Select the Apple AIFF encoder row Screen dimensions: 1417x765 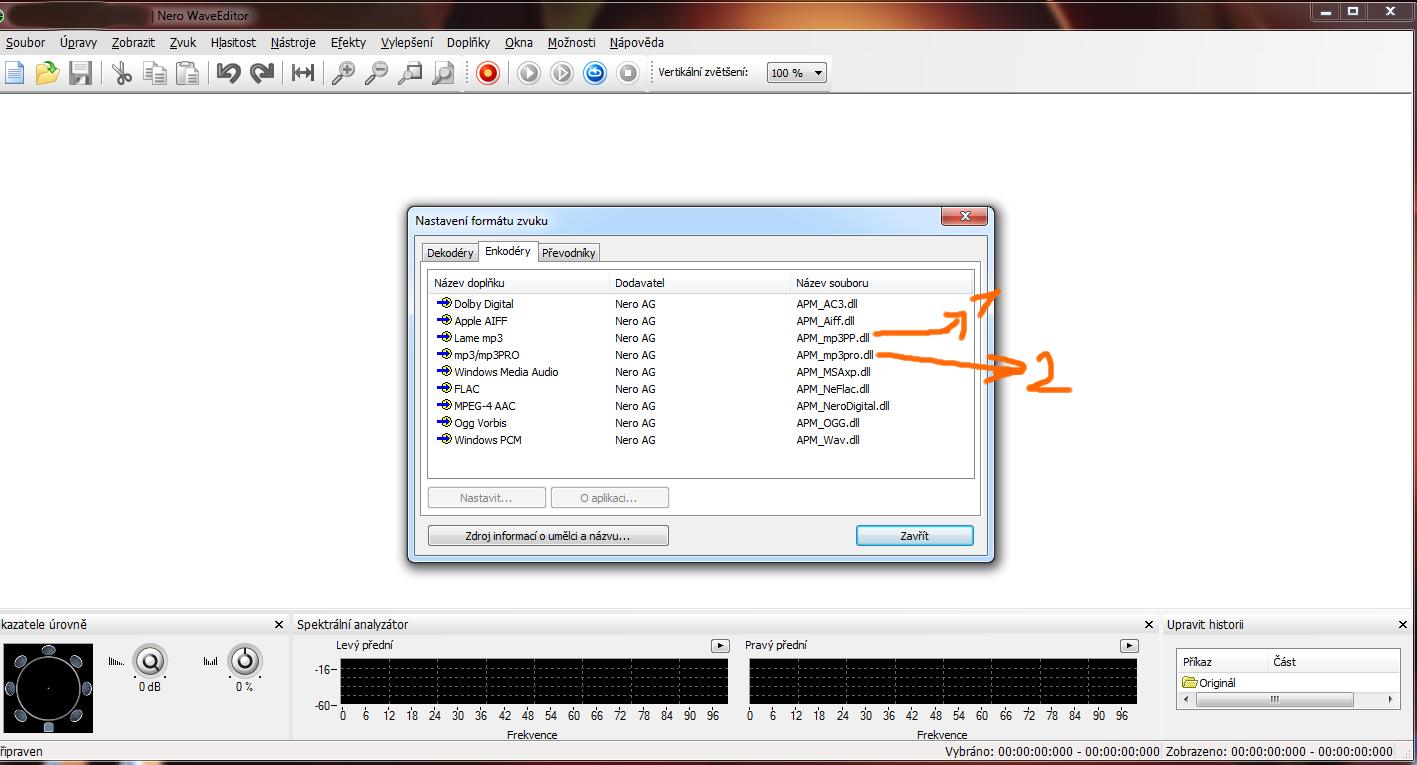700,321
